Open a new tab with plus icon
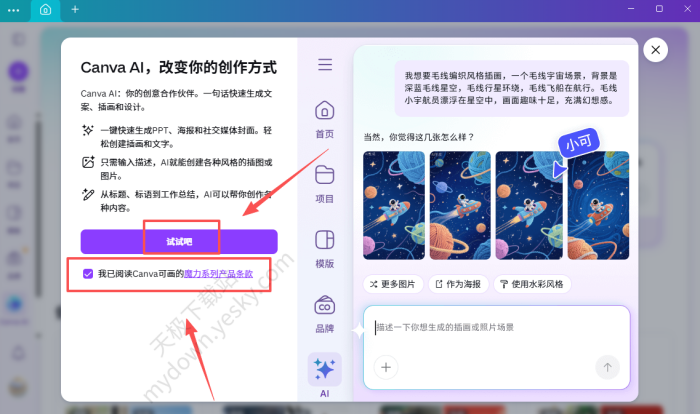 coord(75,9)
